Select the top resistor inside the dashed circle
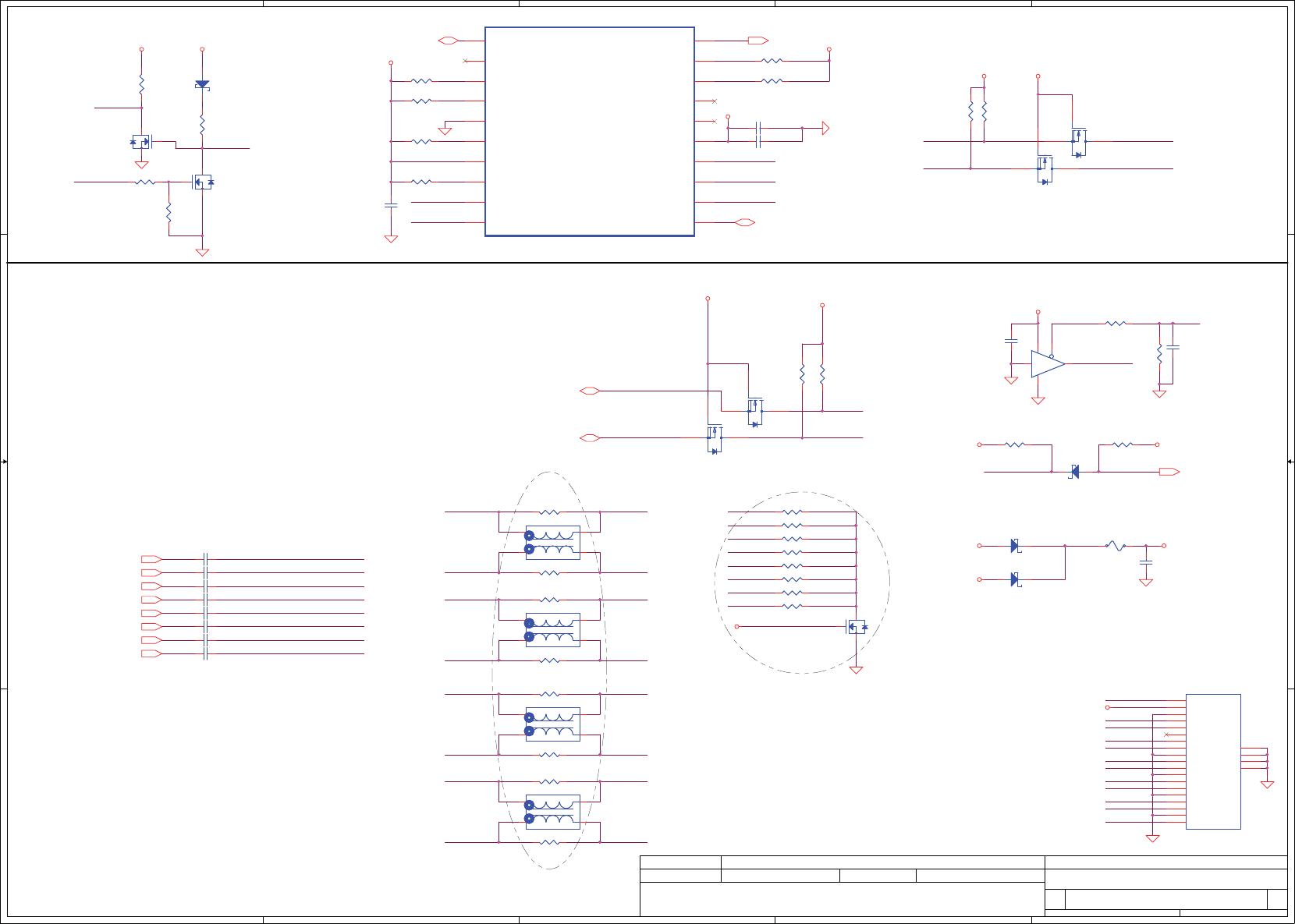Image resolution: width=1295 pixels, height=924 pixels. 792,512
